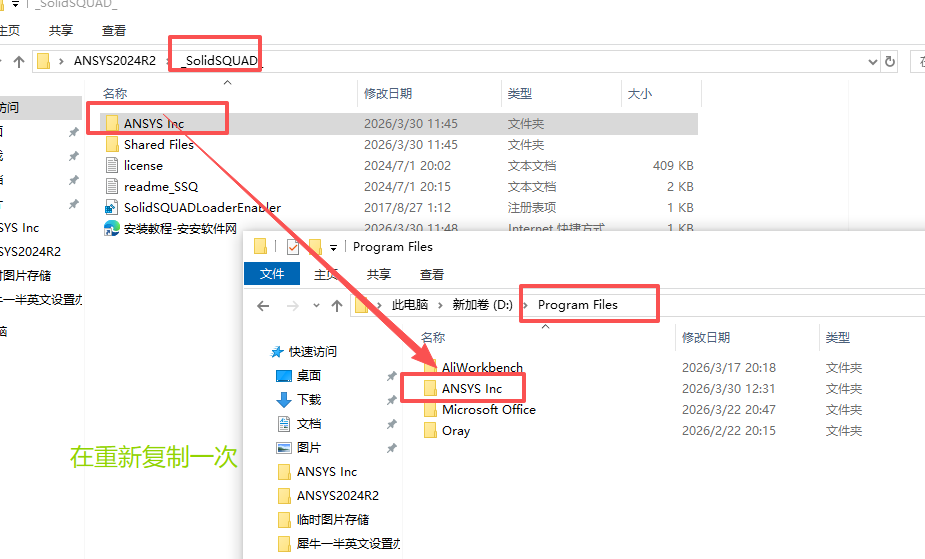Open the recent locations dropdown in Program Files
Viewport: 925px width, 559px height.
coord(316,305)
